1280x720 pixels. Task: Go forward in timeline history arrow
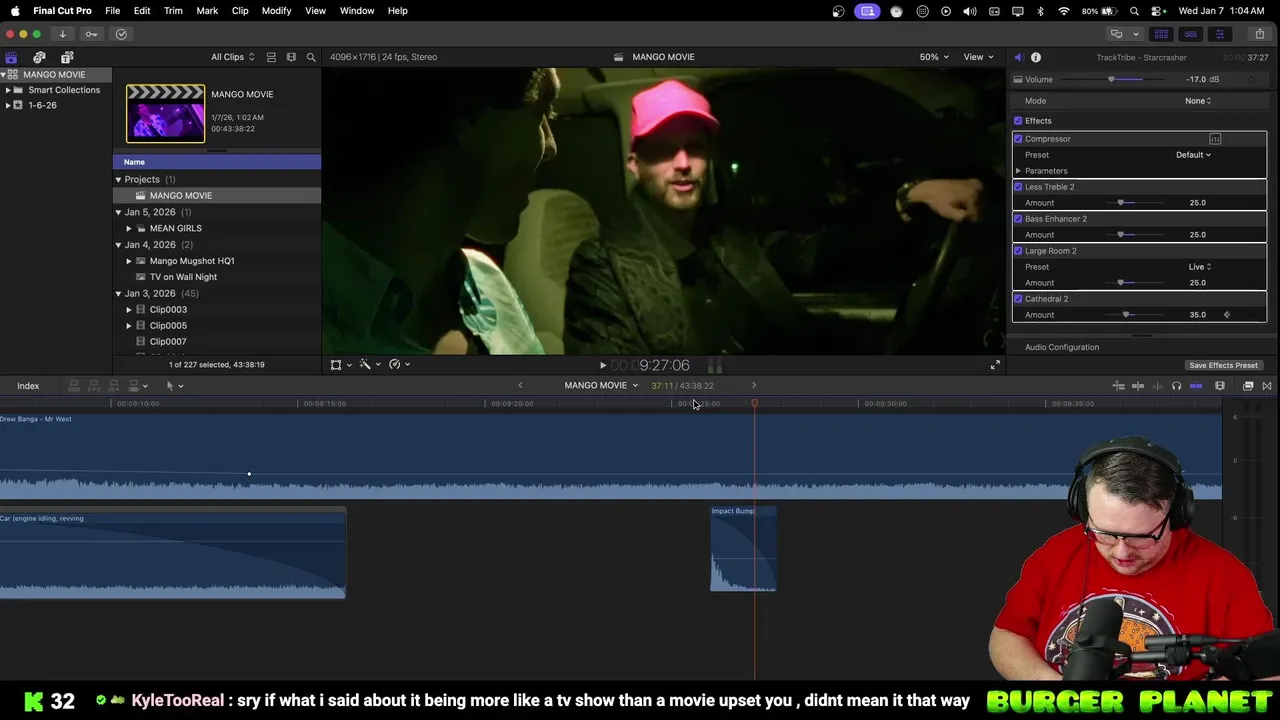(x=754, y=386)
